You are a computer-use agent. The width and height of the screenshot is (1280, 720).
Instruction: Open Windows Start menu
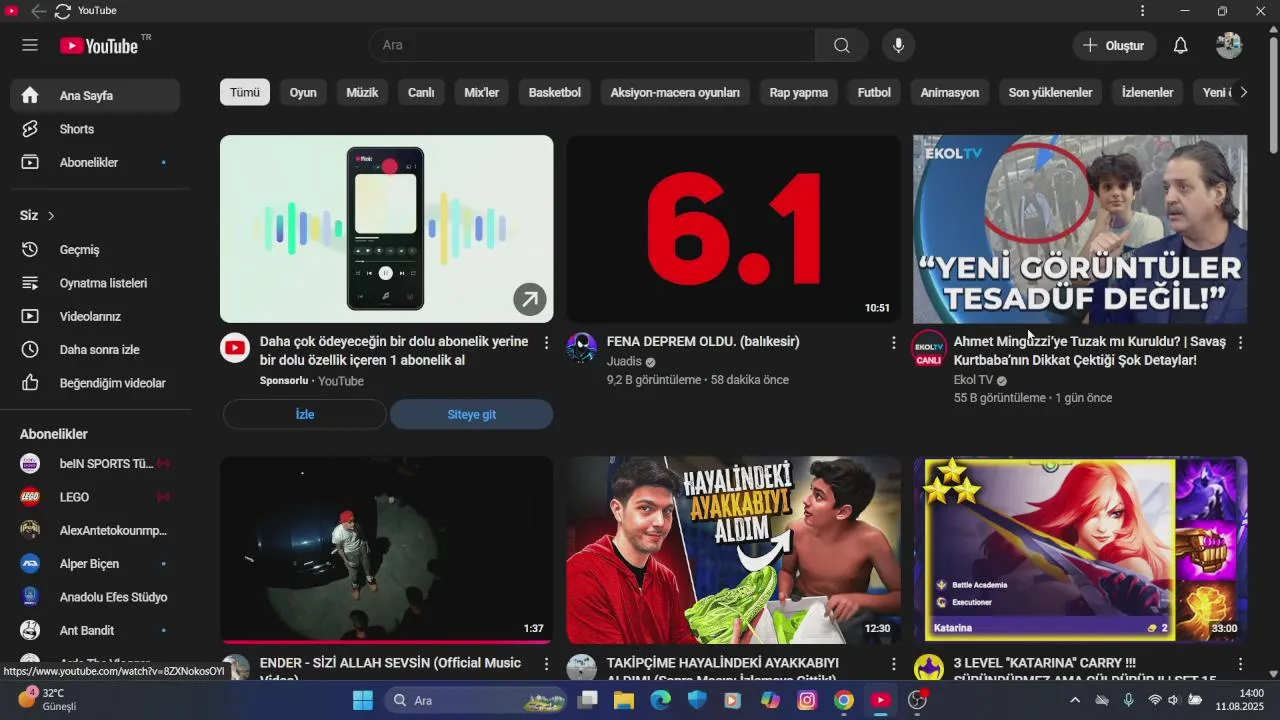tap(363, 700)
